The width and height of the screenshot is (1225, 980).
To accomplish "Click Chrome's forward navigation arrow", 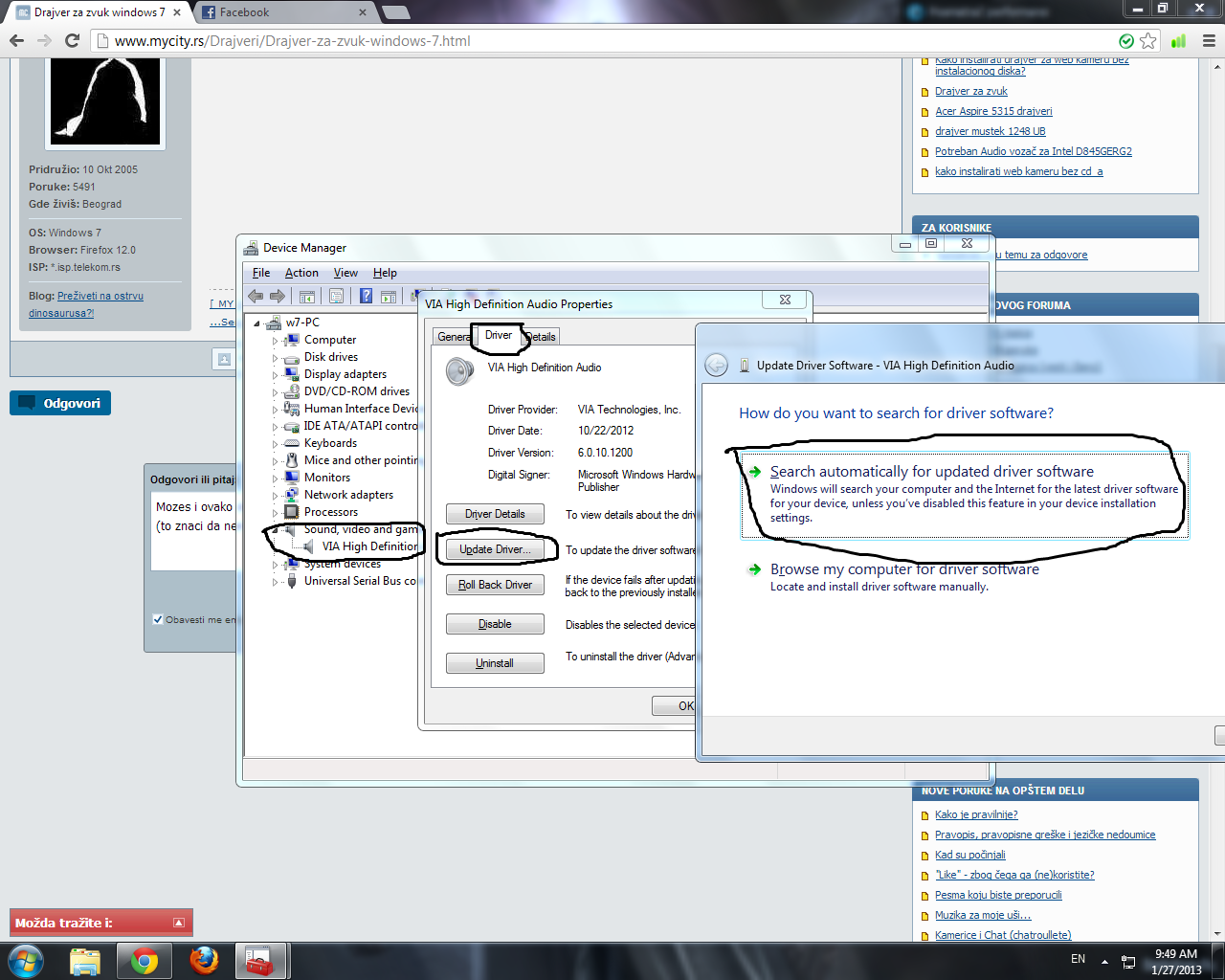I will 44,41.
